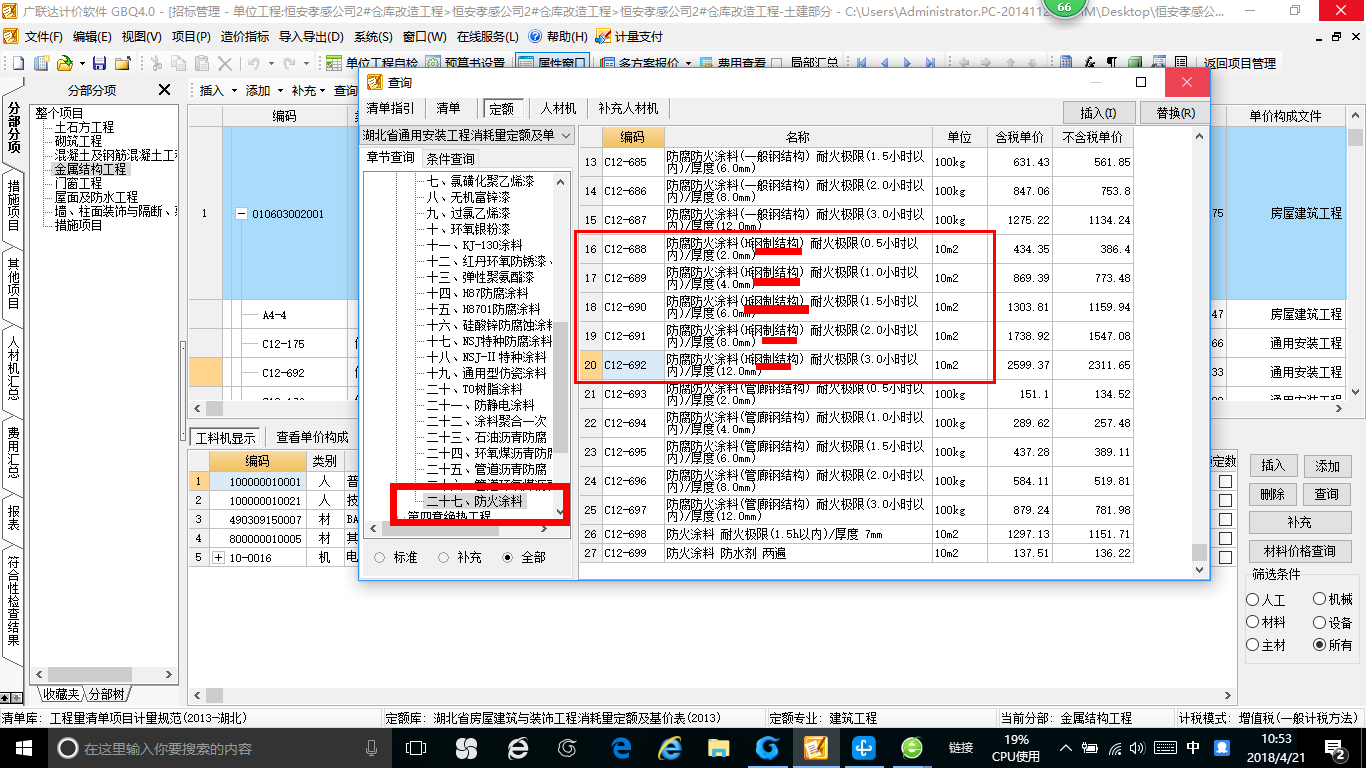Select 人工 filter radio button
1366x768 pixels.
click(1253, 600)
